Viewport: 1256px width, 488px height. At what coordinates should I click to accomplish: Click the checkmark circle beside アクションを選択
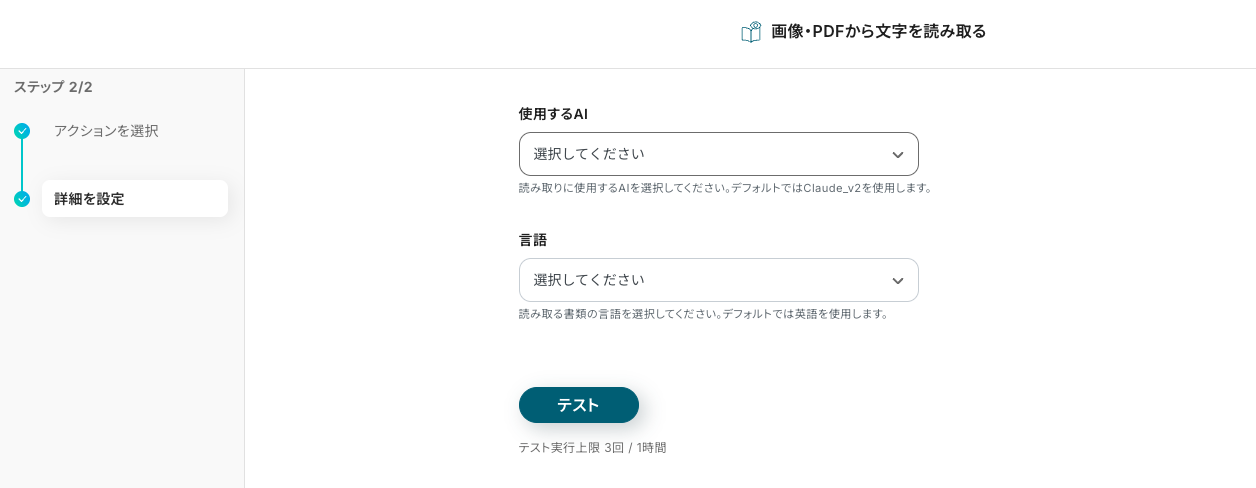(x=22, y=131)
